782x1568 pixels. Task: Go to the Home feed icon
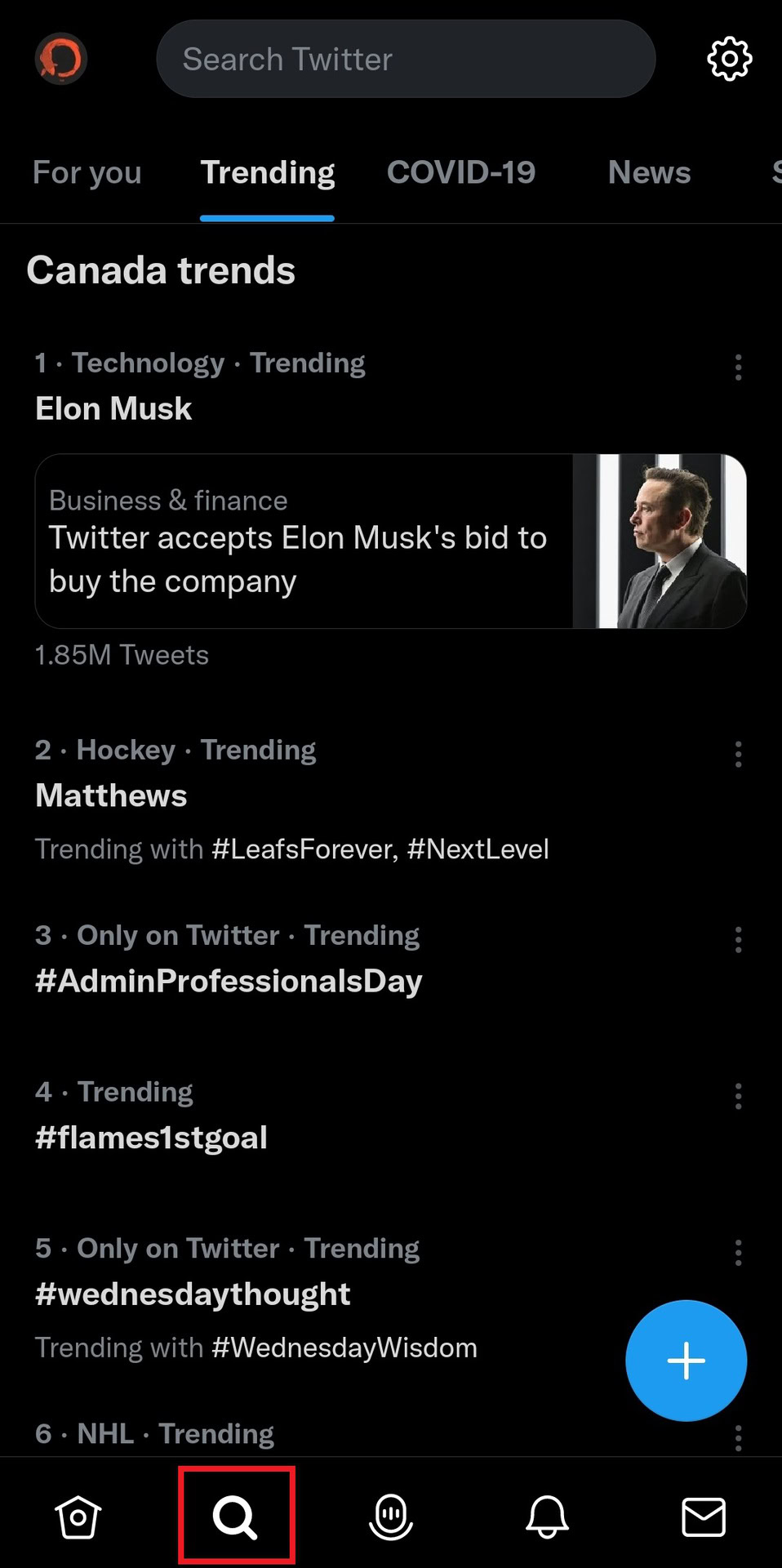78,1517
